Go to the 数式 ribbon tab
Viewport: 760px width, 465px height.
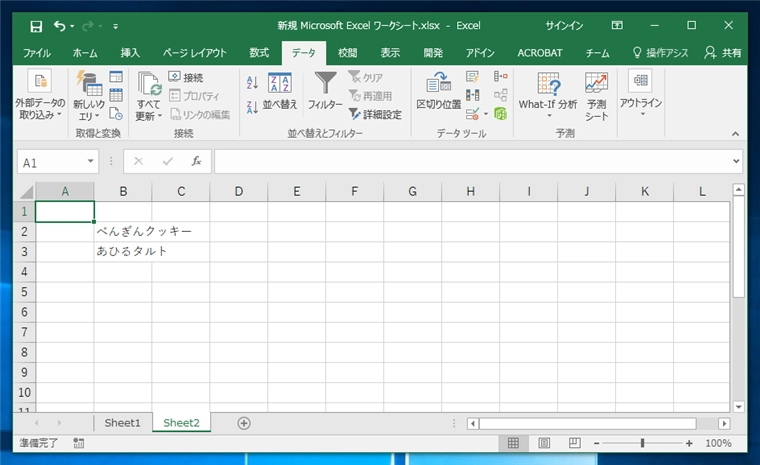tap(259, 53)
